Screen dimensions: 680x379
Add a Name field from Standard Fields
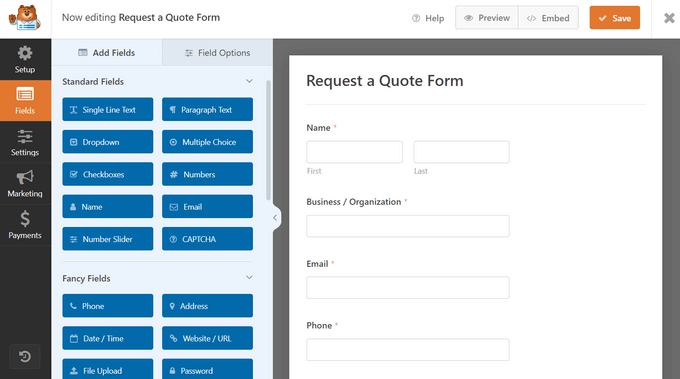coord(108,206)
